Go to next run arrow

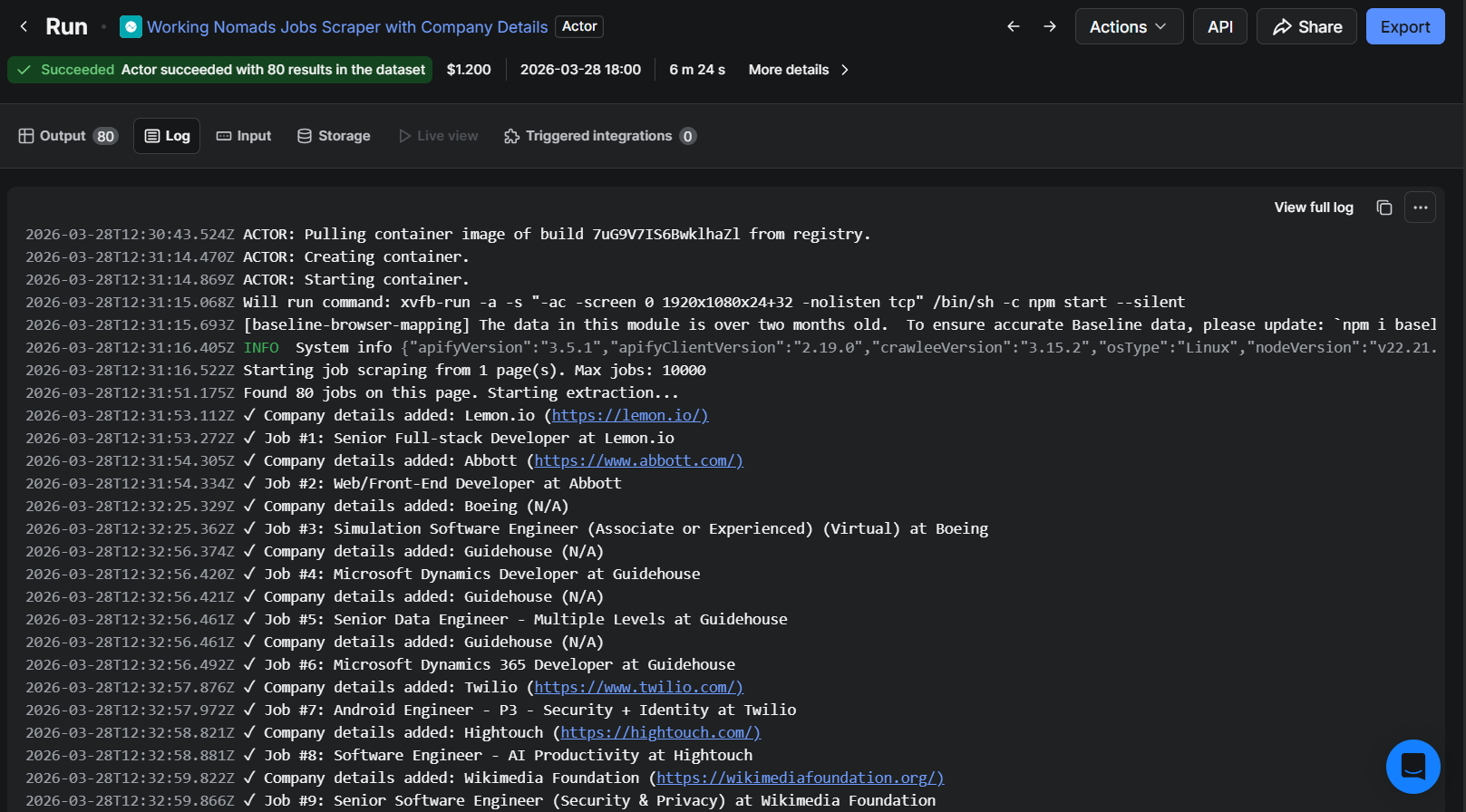[1050, 27]
